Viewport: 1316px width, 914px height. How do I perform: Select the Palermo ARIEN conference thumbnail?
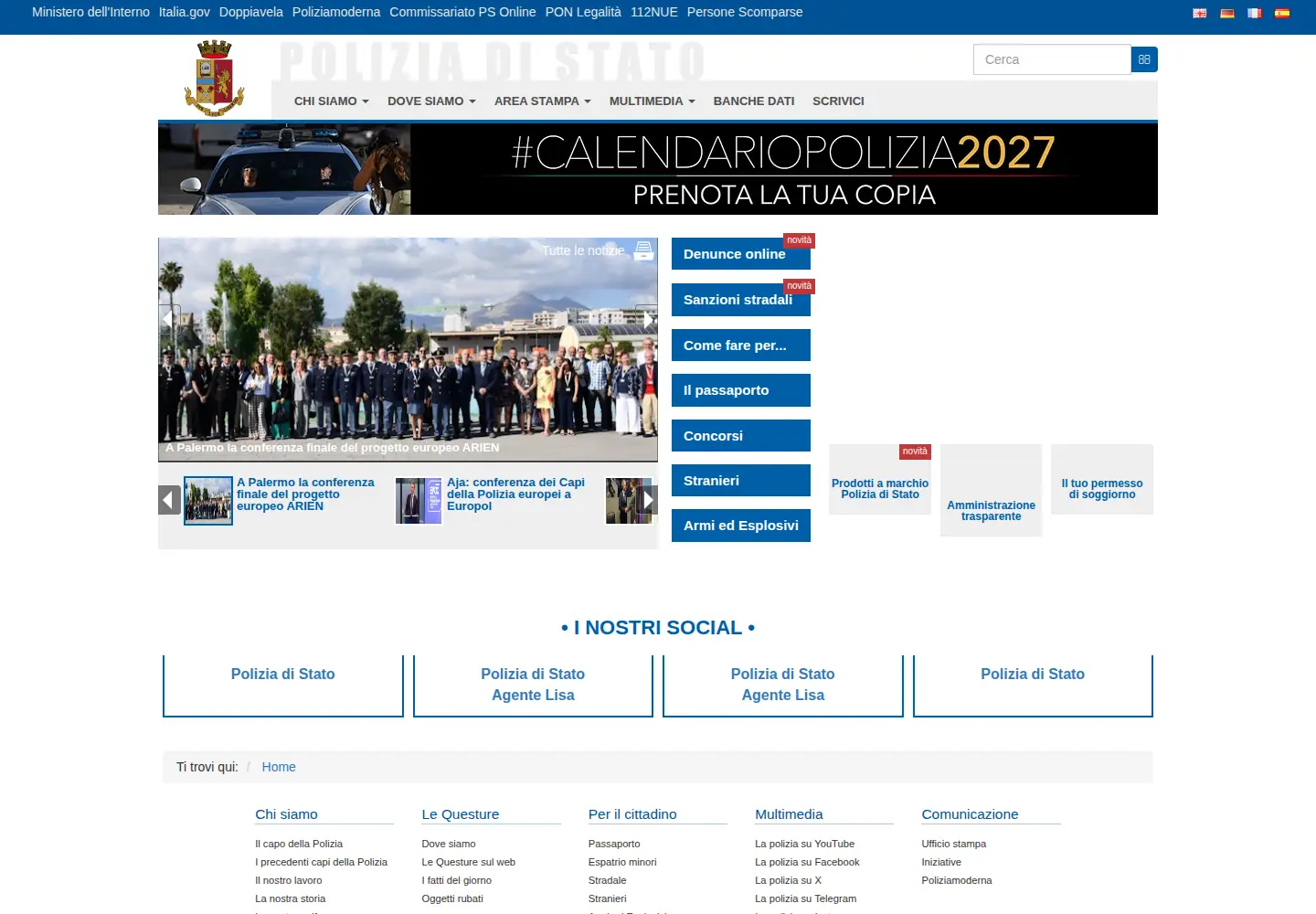coord(208,500)
